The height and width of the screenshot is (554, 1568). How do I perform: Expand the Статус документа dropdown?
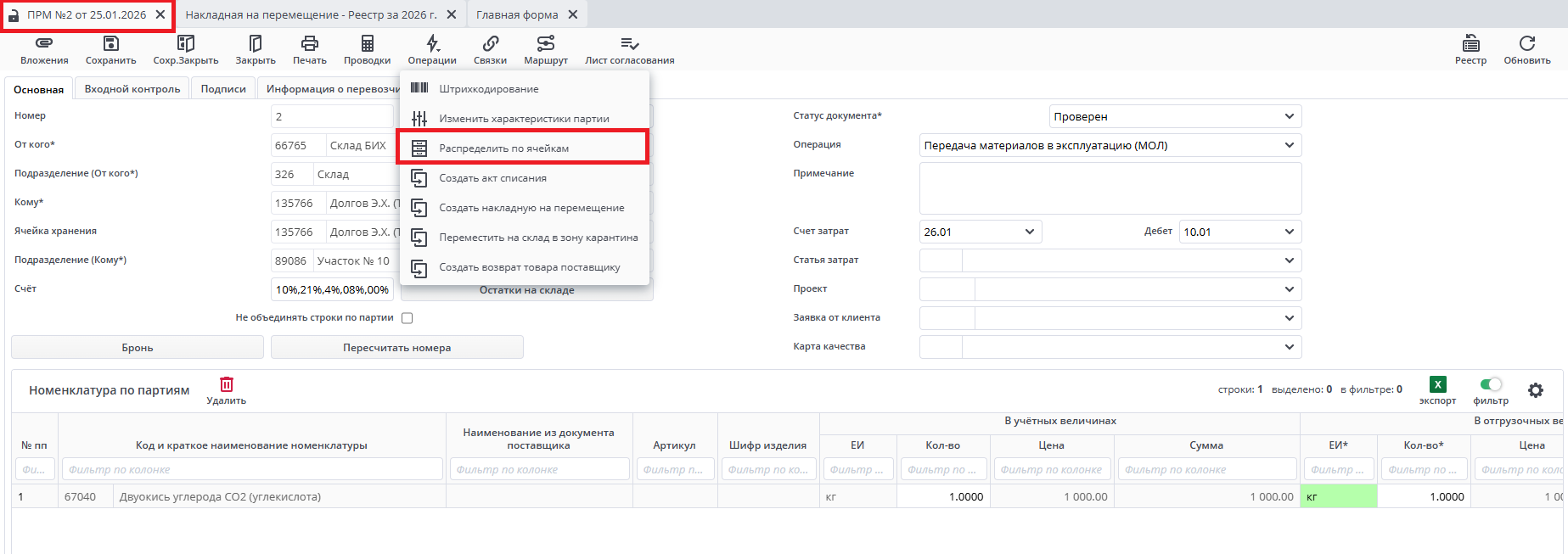click(x=1289, y=116)
